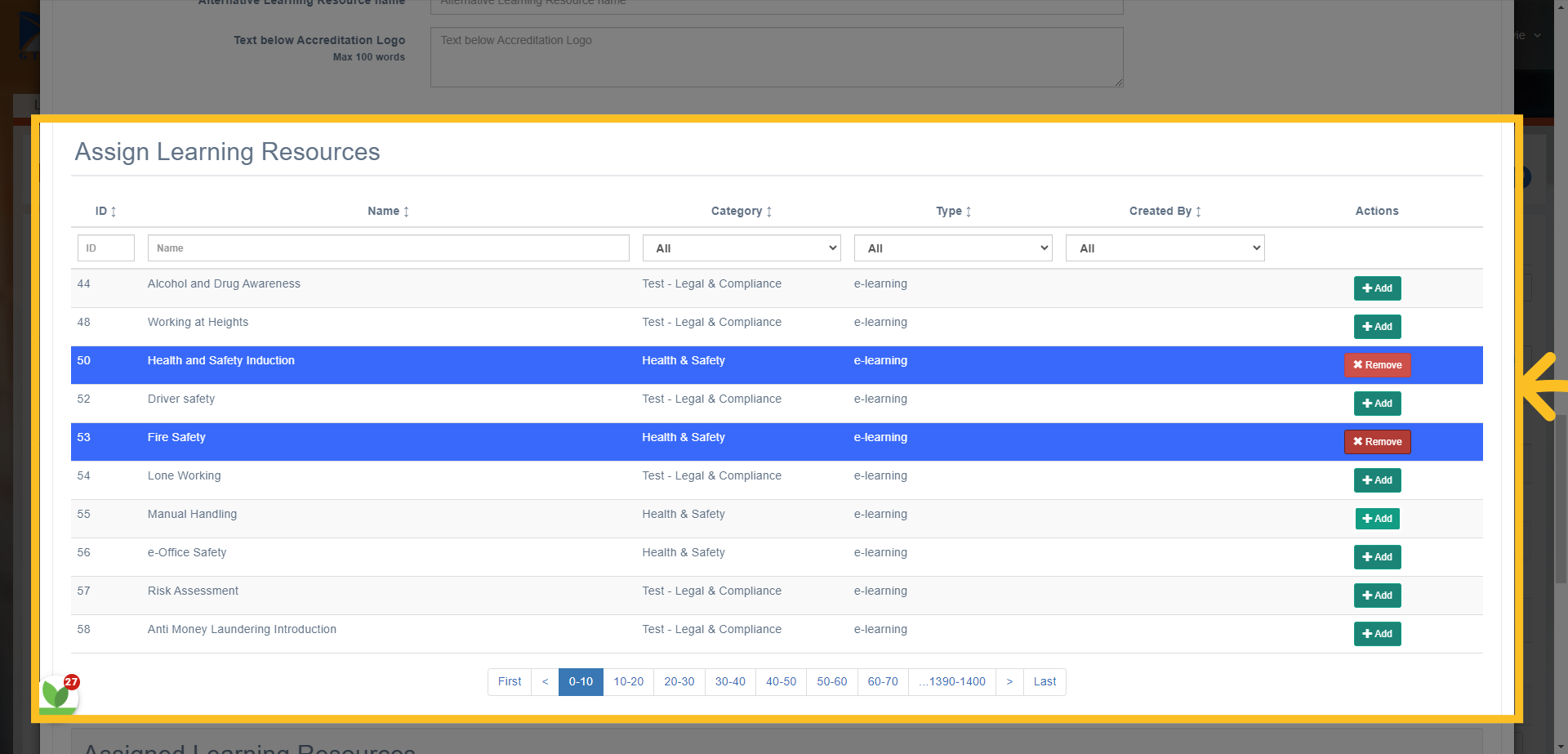Click Anti Money Laundering Introduction name cell

[242, 630]
